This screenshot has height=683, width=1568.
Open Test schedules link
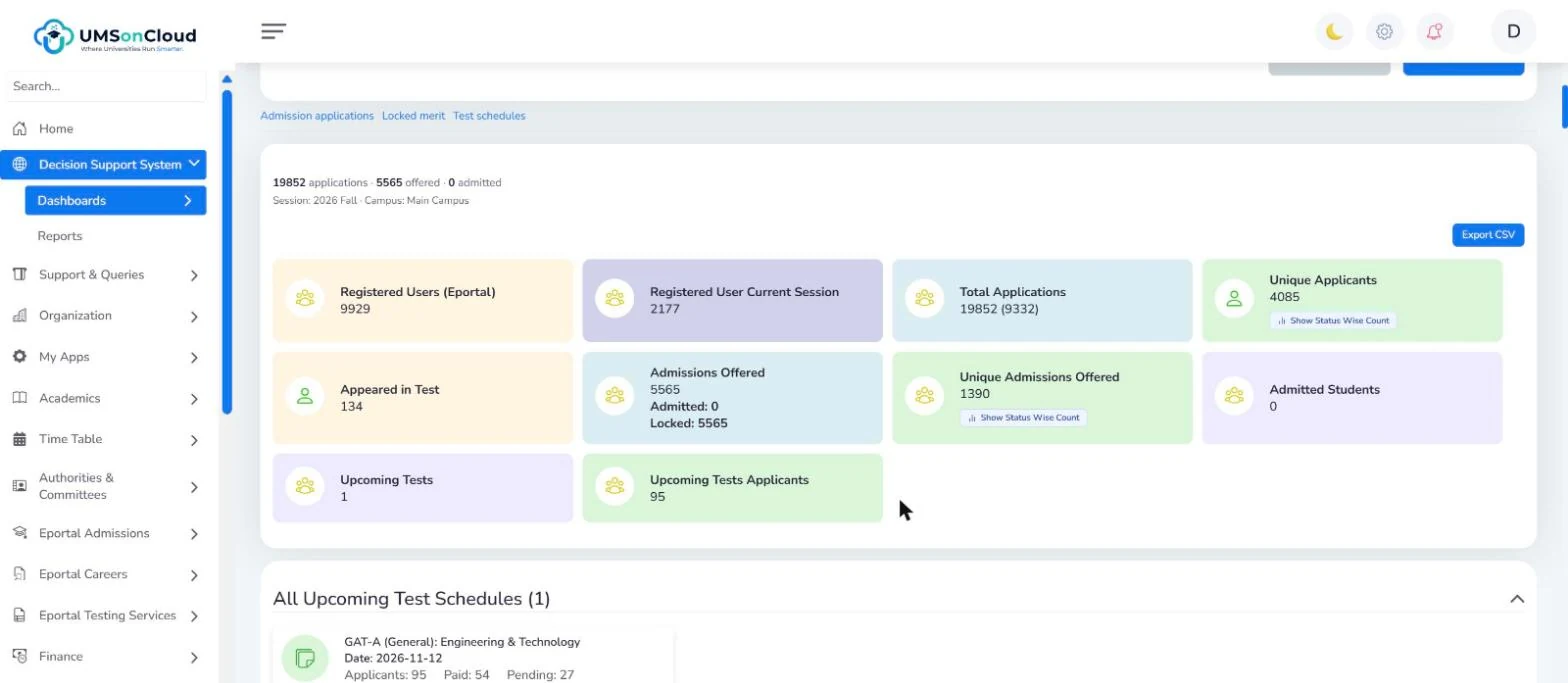(x=489, y=116)
